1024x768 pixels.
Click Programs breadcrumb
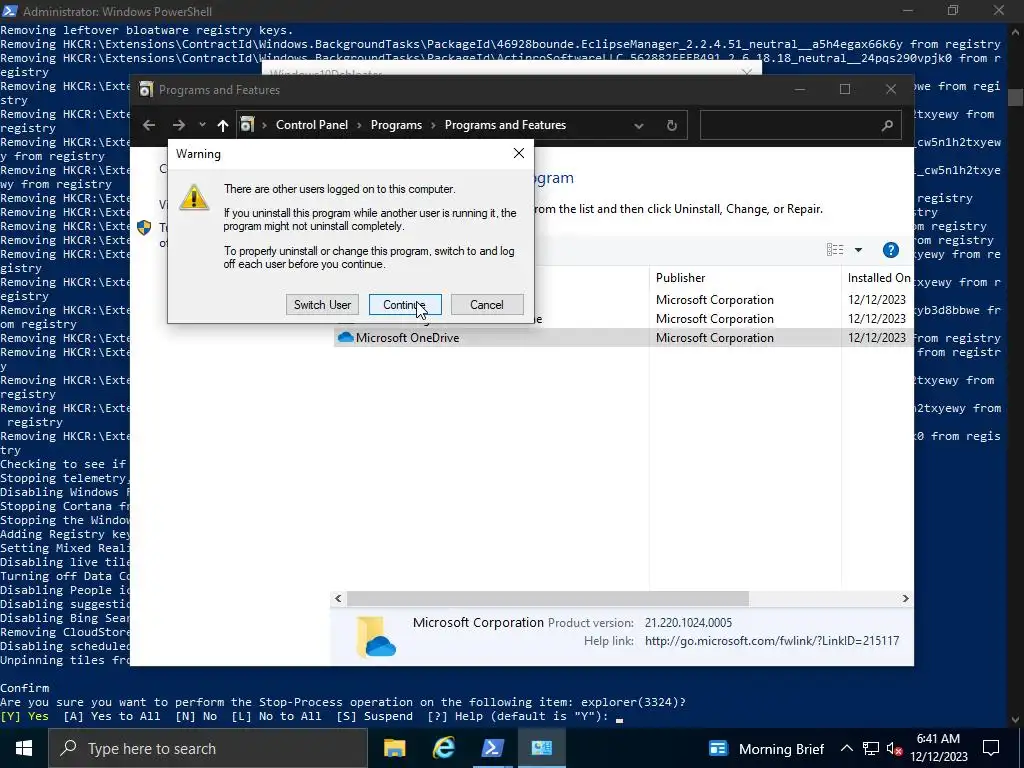pyautogui.click(x=396, y=125)
